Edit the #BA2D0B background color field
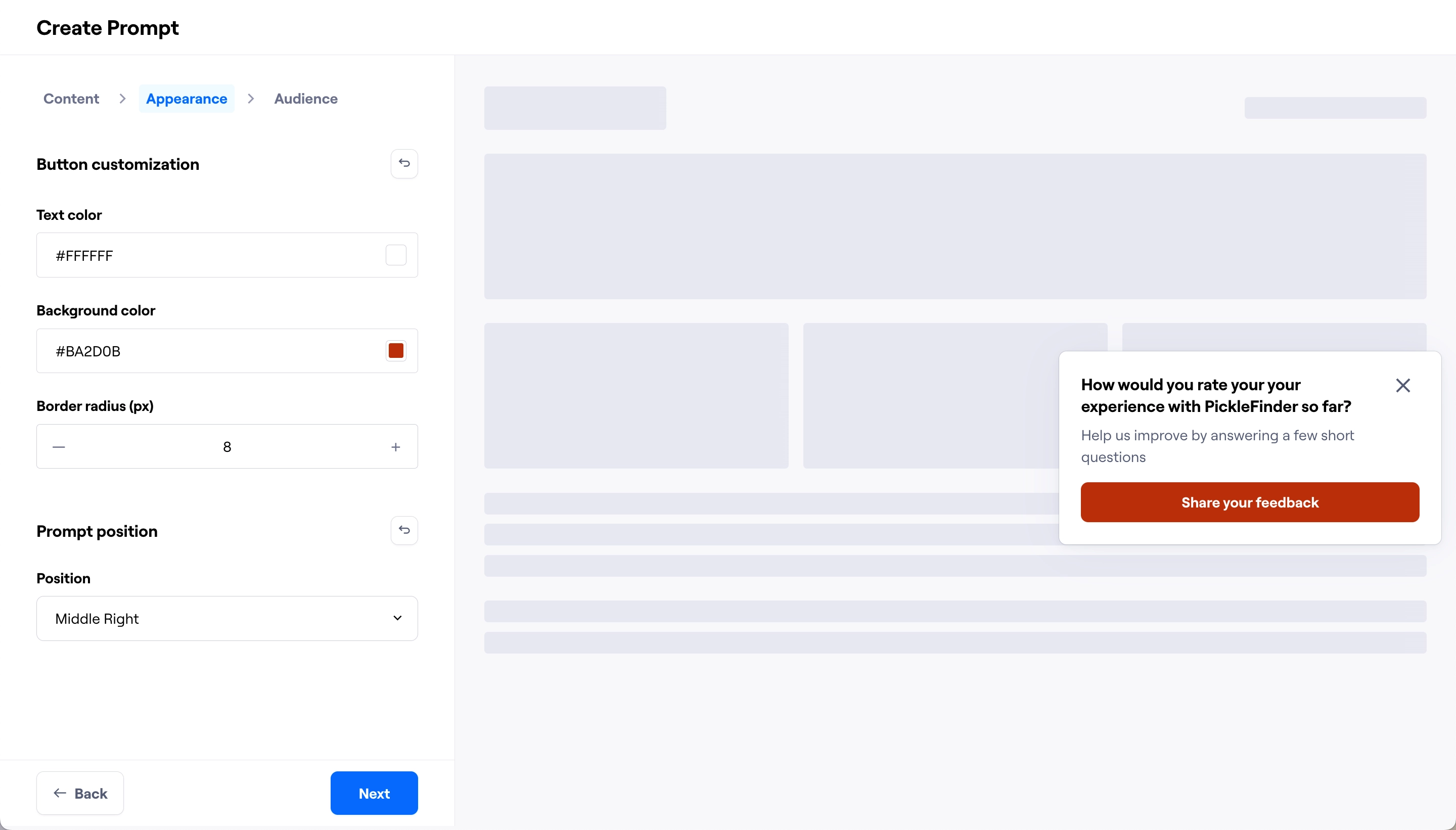This screenshot has width=1456, height=830. [x=200, y=350]
